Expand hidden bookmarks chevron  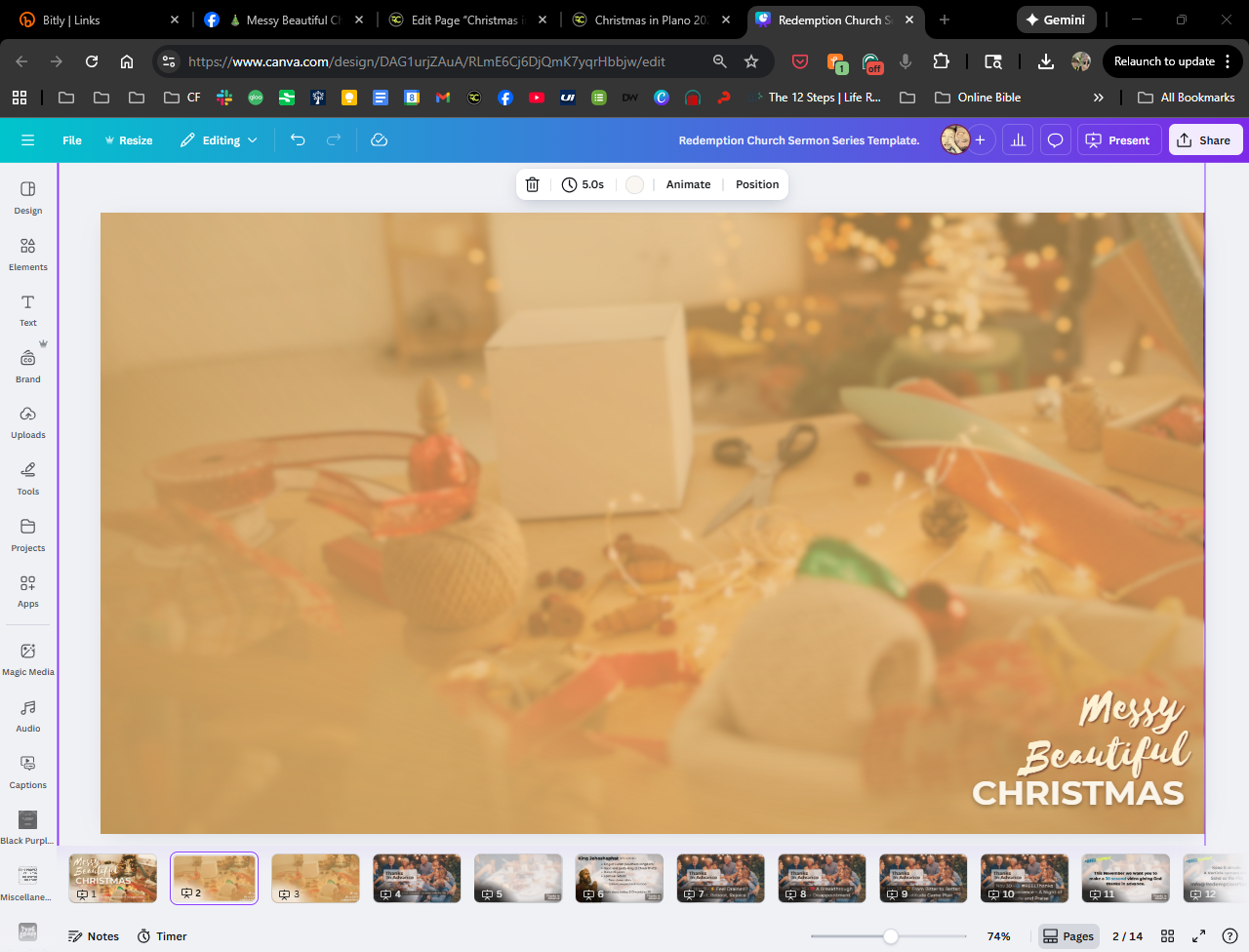1098,98
